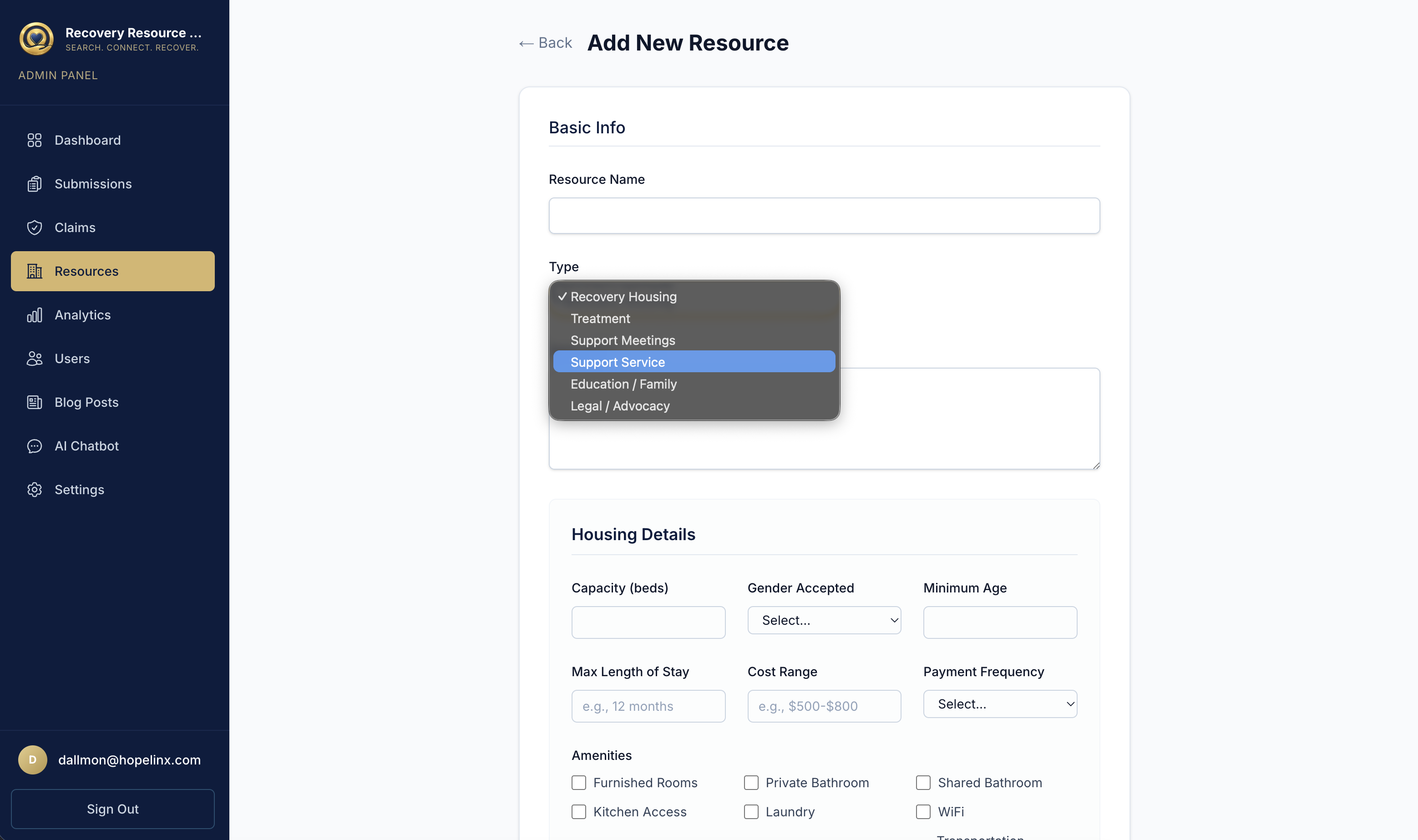Open Submissions via its clipboard icon
1418x840 pixels.
coord(35,184)
